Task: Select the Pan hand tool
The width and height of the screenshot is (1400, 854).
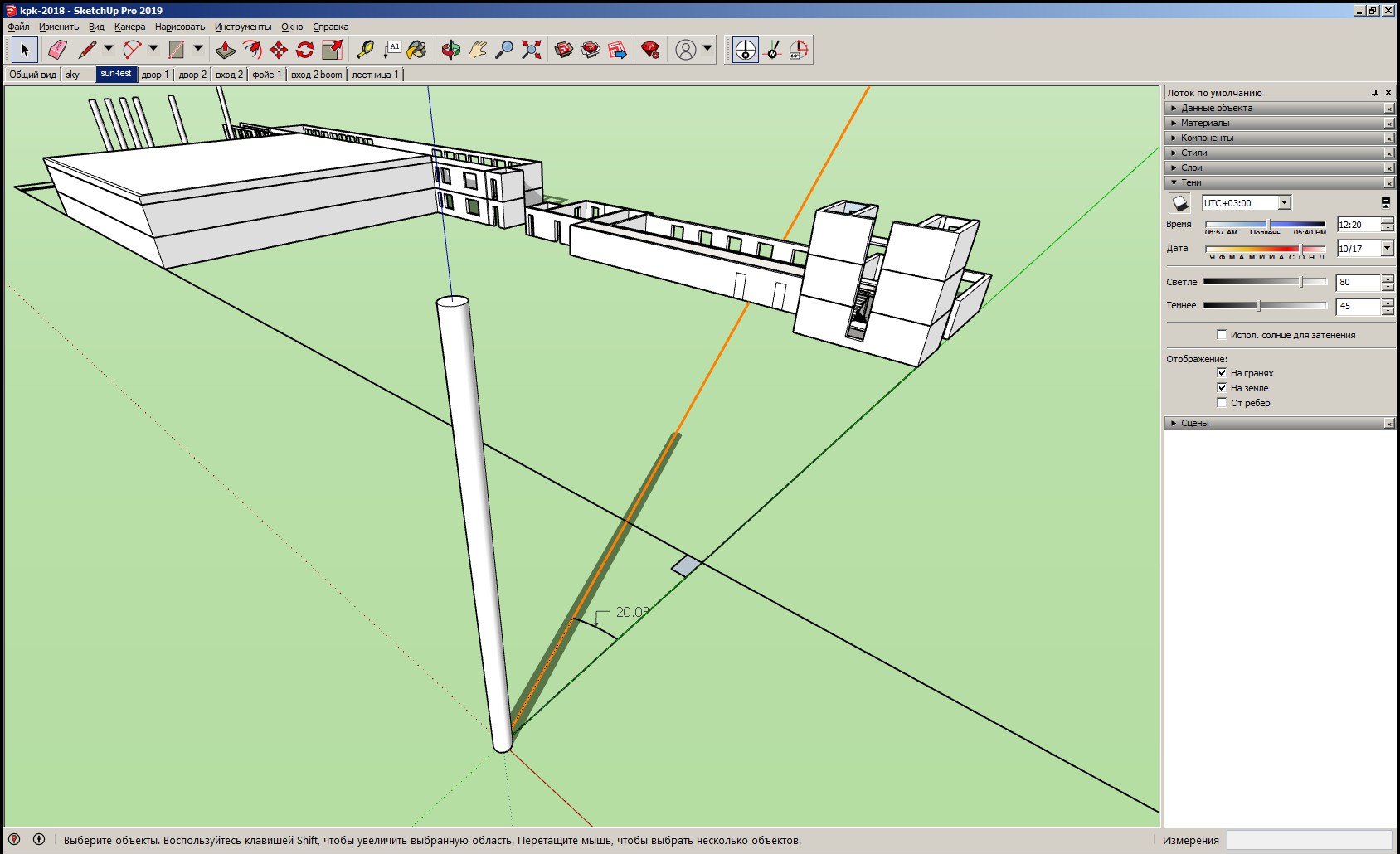Action: point(477,50)
